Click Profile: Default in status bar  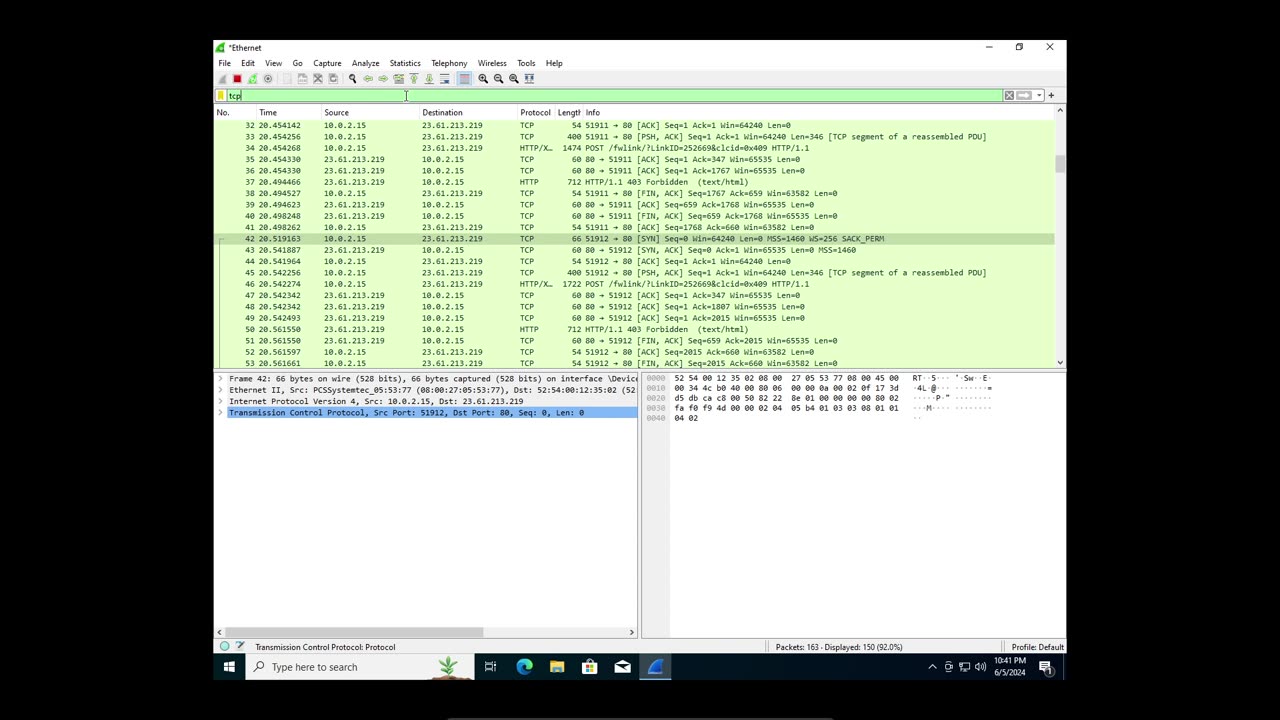coord(1037,647)
